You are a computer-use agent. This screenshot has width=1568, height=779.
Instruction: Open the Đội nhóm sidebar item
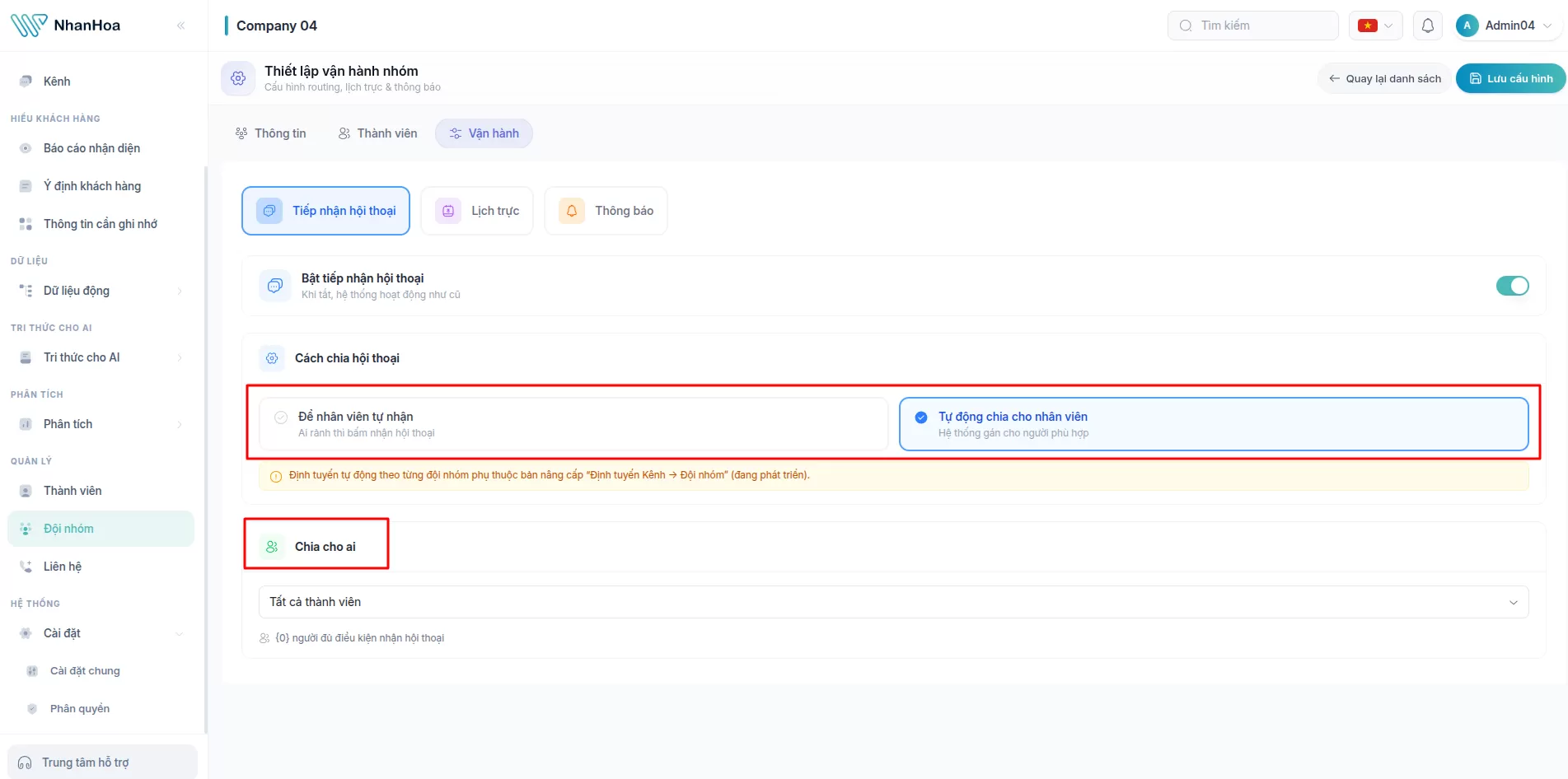click(101, 529)
